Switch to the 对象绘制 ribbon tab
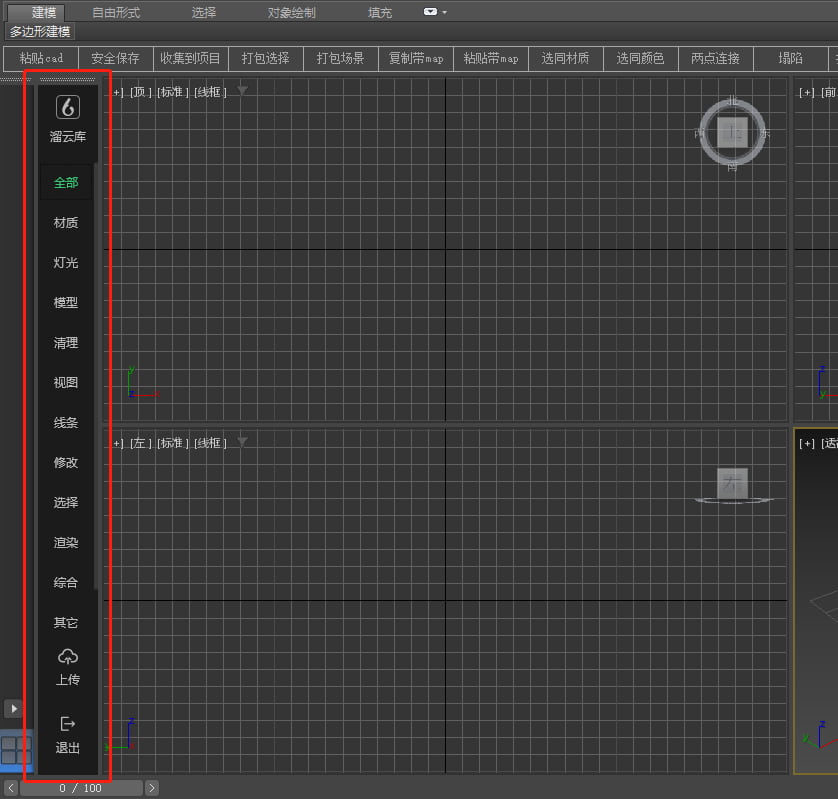This screenshot has width=838, height=799. coord(292,12)
